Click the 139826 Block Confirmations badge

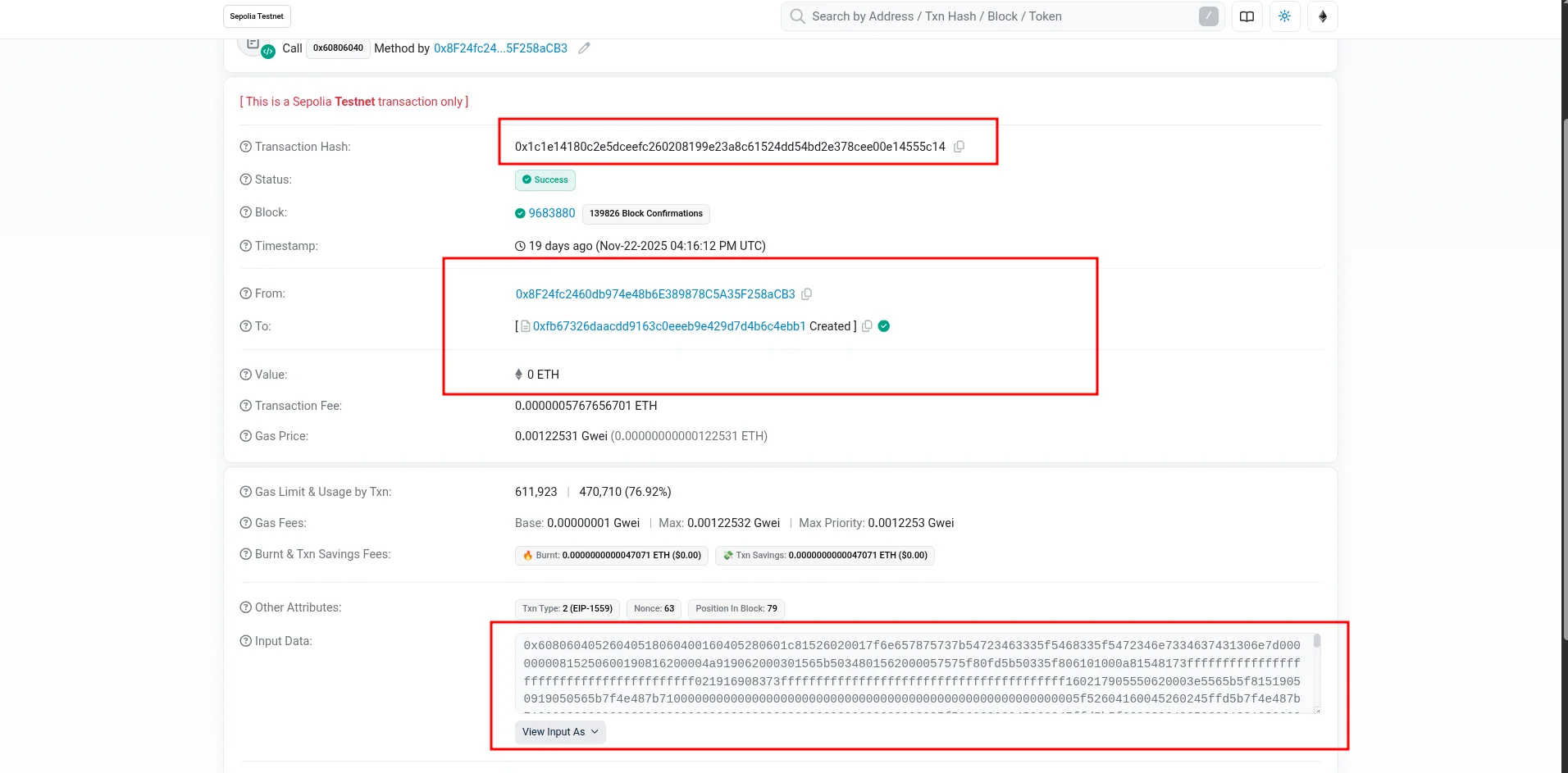pyautogui.click(x=645, y=214)
